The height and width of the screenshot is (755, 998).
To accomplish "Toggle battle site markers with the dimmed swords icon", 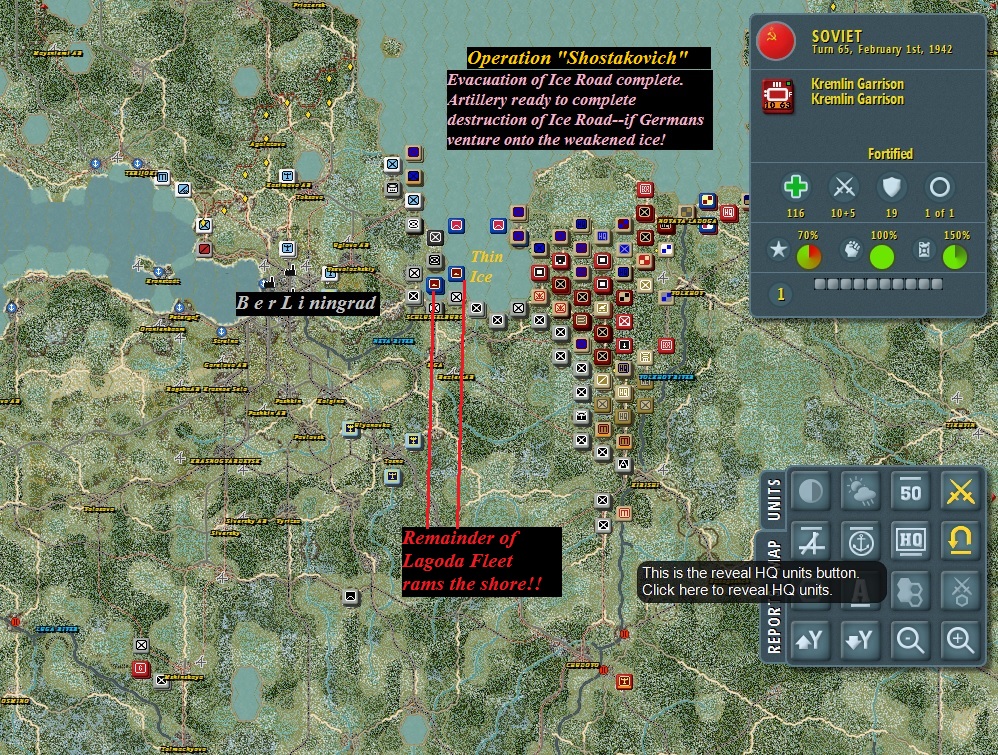I will coord(960,592).
